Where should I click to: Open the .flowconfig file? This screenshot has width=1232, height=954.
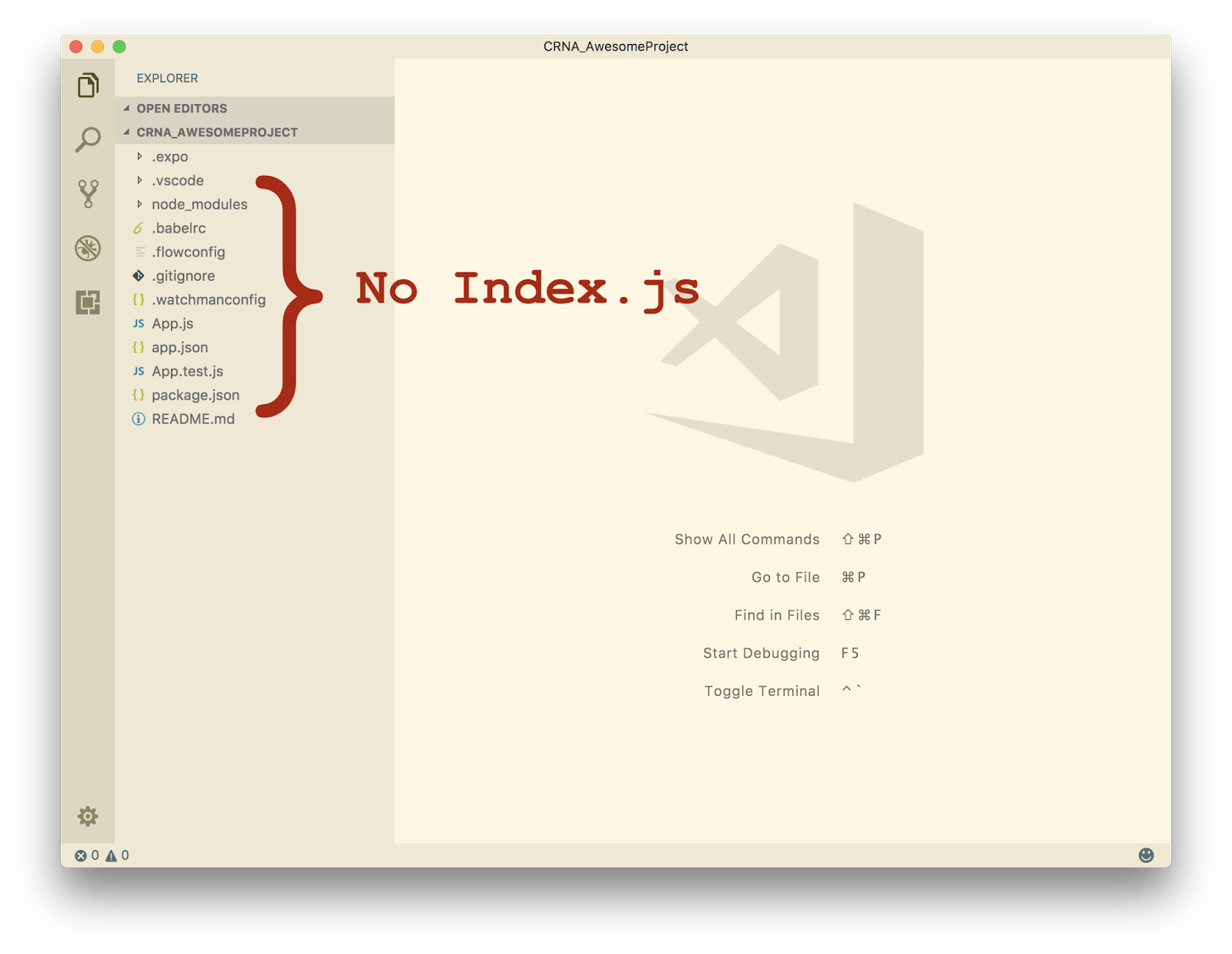[255, 252]
